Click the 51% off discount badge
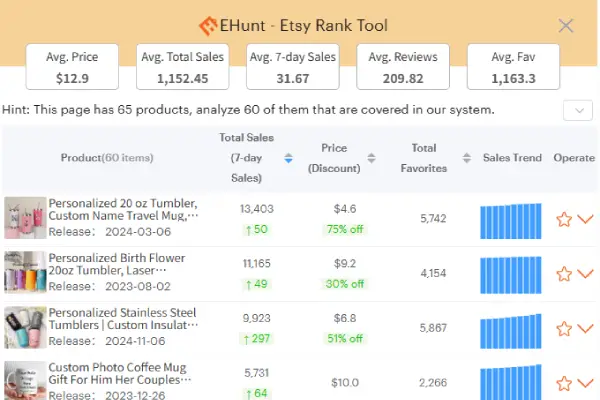Viewport: 600px width, 400px height. 345,339
